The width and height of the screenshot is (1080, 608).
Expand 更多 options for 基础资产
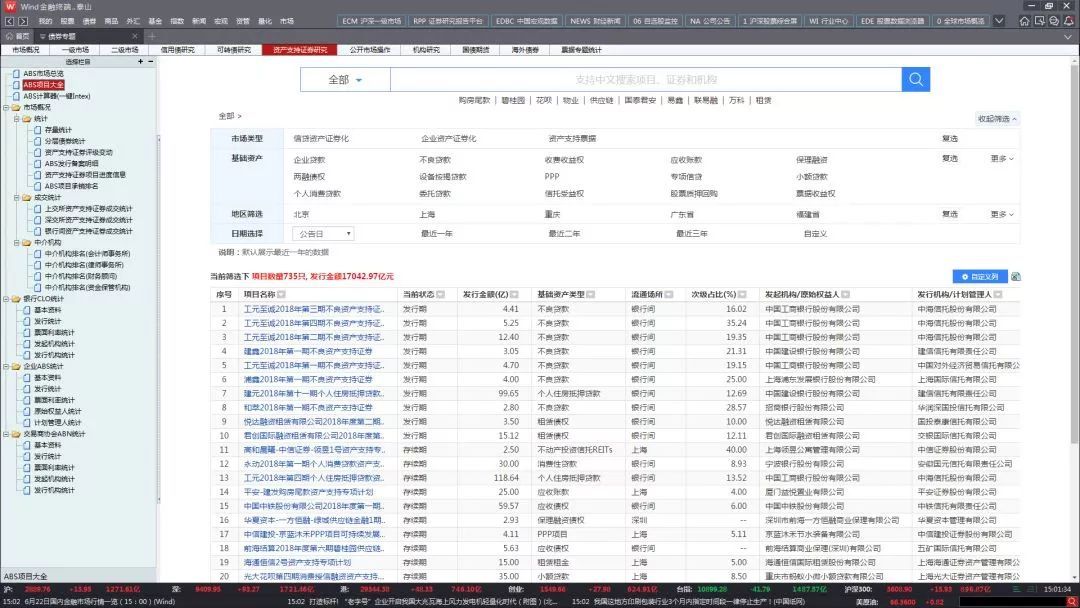(1002, 158)
